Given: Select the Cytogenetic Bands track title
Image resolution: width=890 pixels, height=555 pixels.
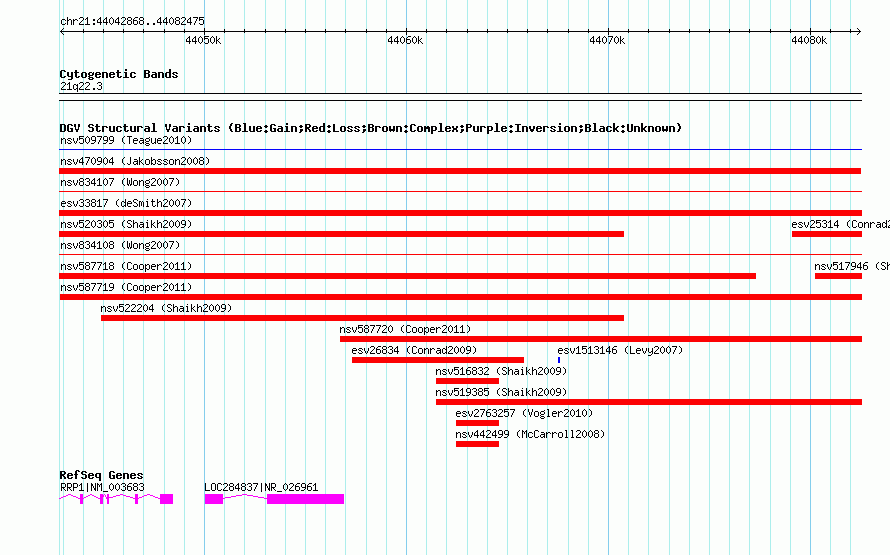Looking at the screenshot, I should click(119, 74).
